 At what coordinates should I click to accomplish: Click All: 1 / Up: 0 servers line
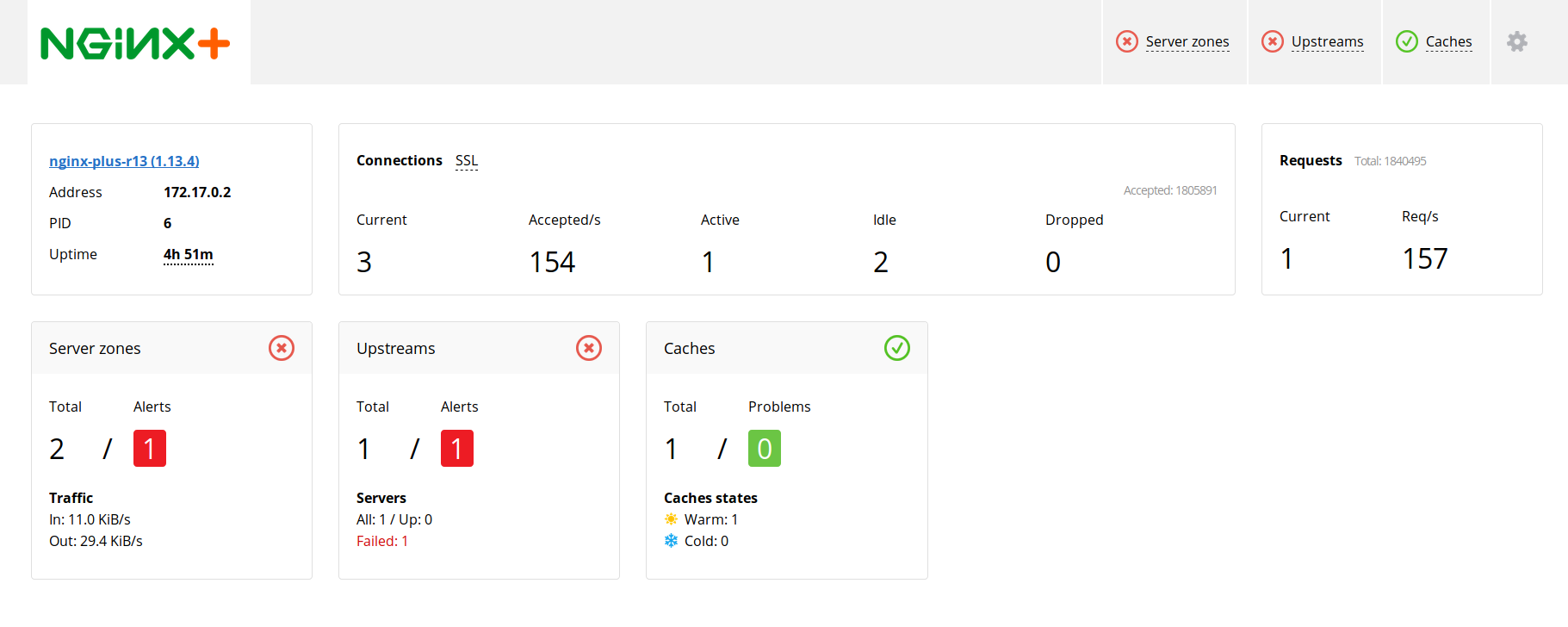click(x=394, y=519)
